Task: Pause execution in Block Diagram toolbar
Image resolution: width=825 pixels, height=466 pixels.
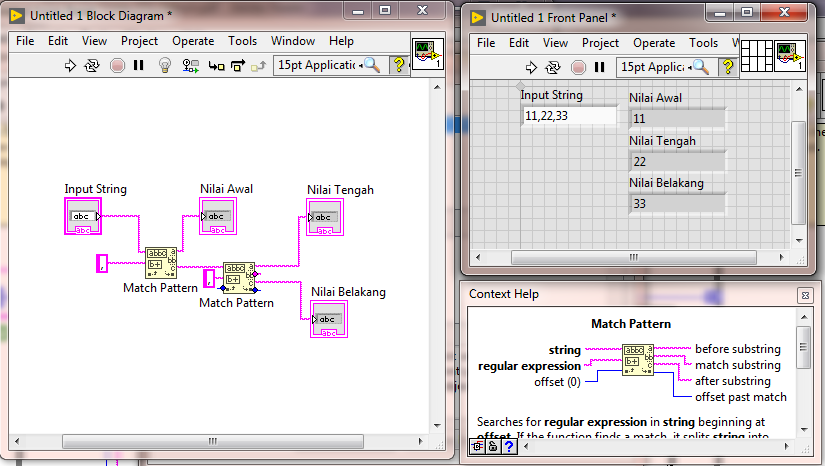Action: [x=138, y=65]
